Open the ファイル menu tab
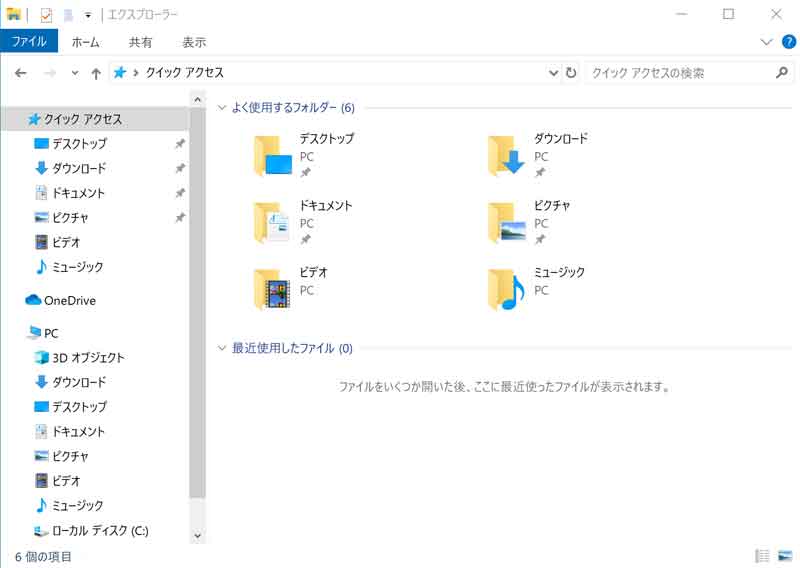This screenshot has height=568, width=800. click(29, 42)
